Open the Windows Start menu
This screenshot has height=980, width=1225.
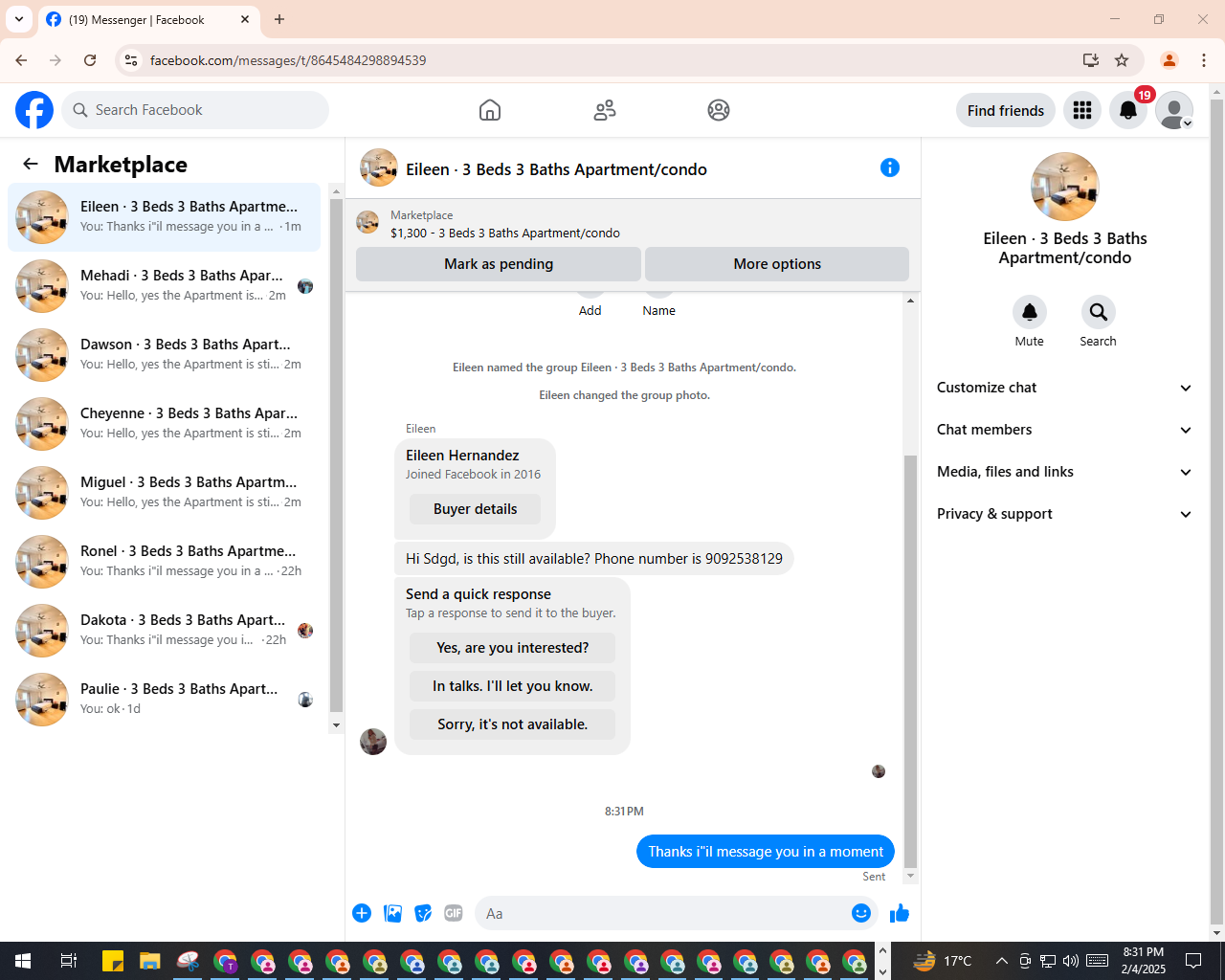coord(23,961)
